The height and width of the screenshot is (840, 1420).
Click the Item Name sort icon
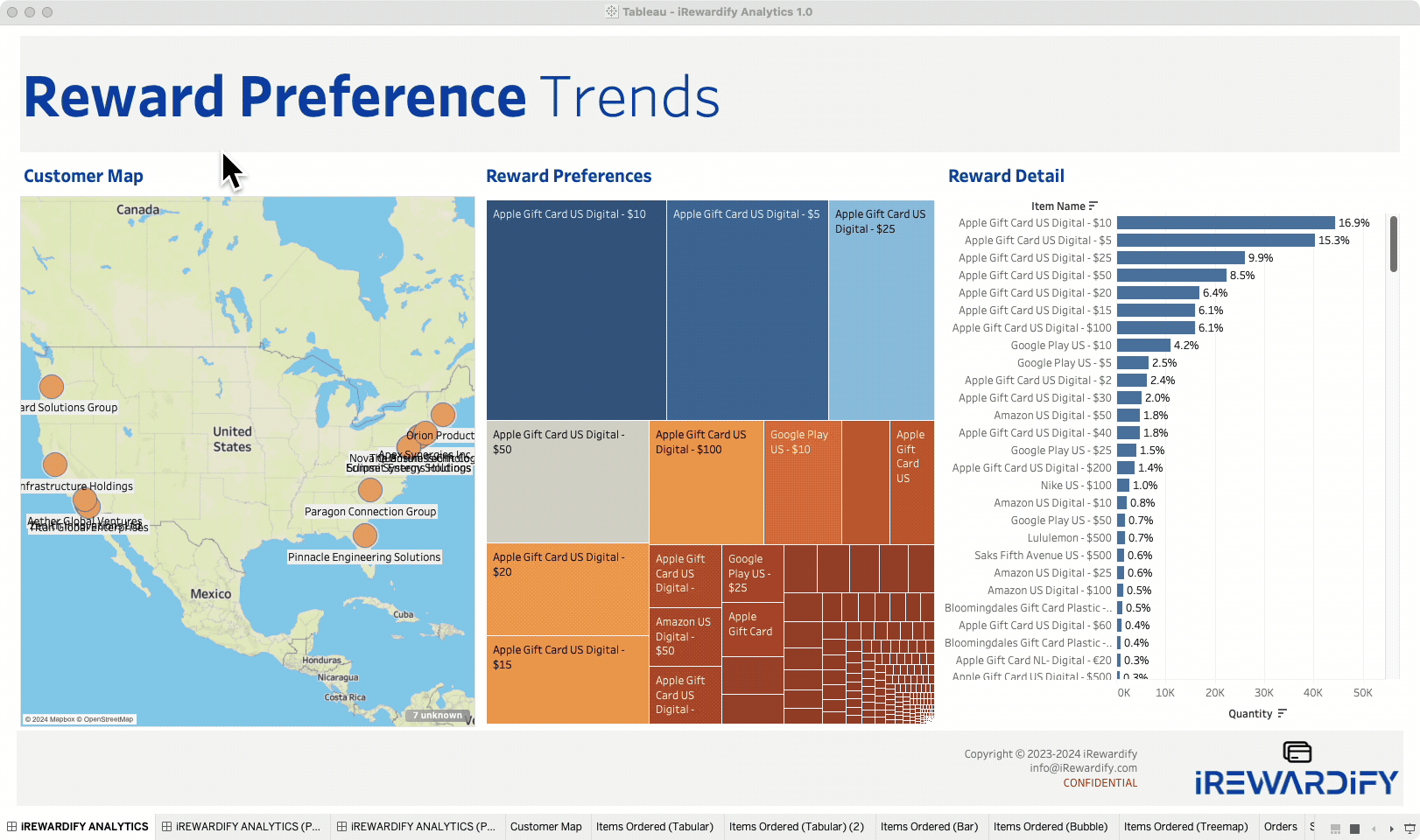(1093, 206)
